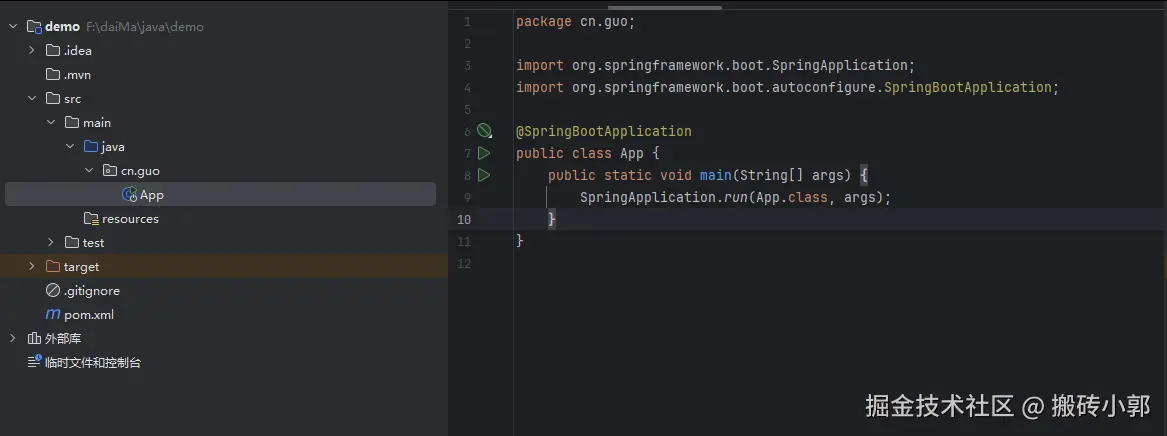
Task: Select the .mvn folder in project tree
Action: click(77, 75)
